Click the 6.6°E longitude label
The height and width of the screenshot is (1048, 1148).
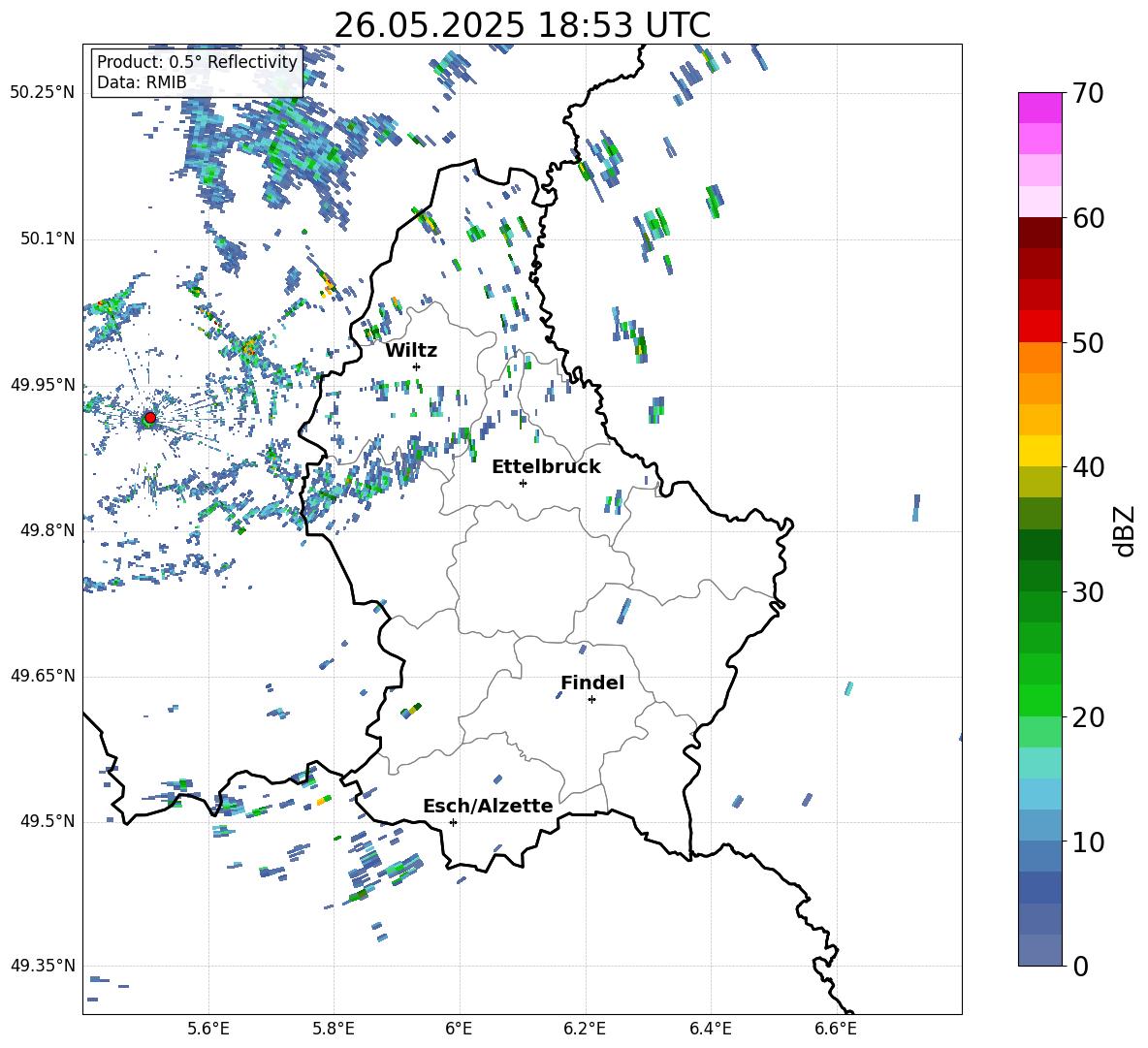coord(836,1029)
